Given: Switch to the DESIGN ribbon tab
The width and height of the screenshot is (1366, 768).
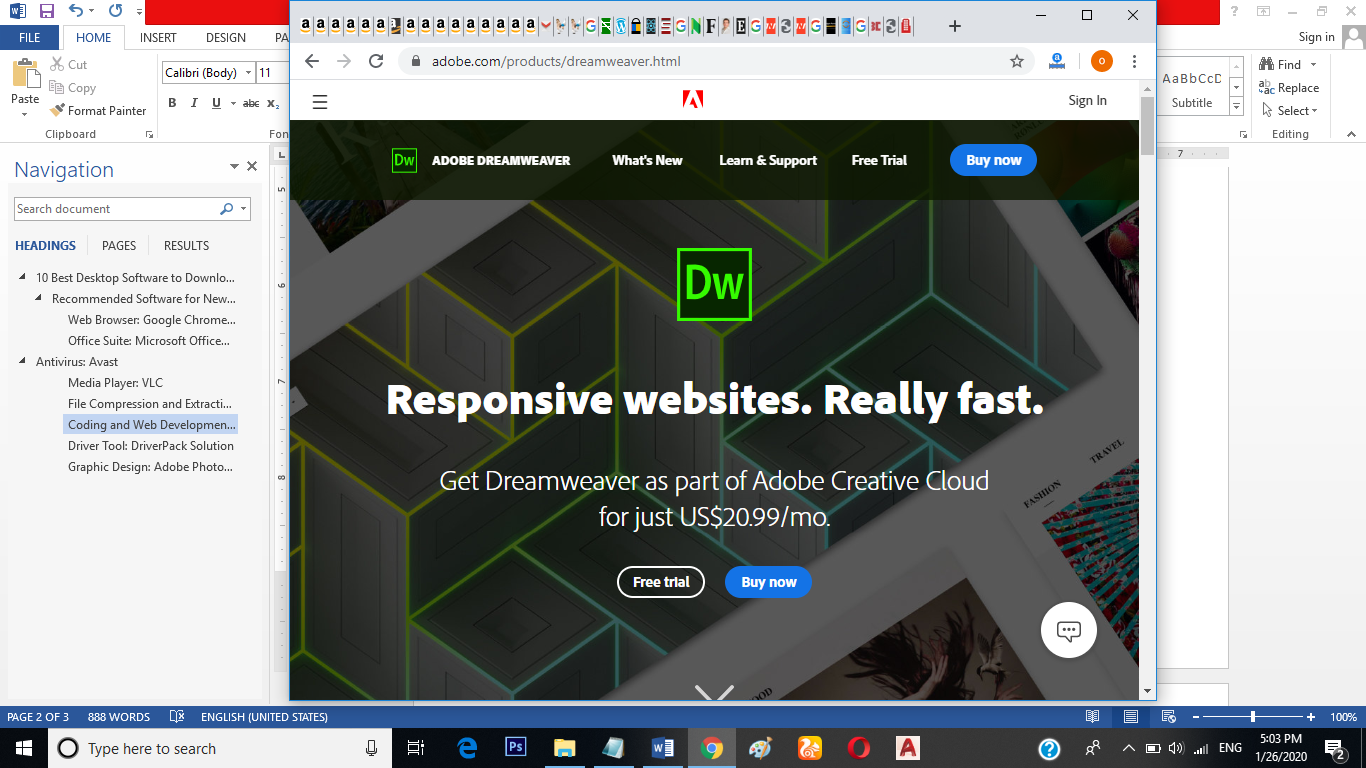Looking at the screenshot, I should coord(226,38).
